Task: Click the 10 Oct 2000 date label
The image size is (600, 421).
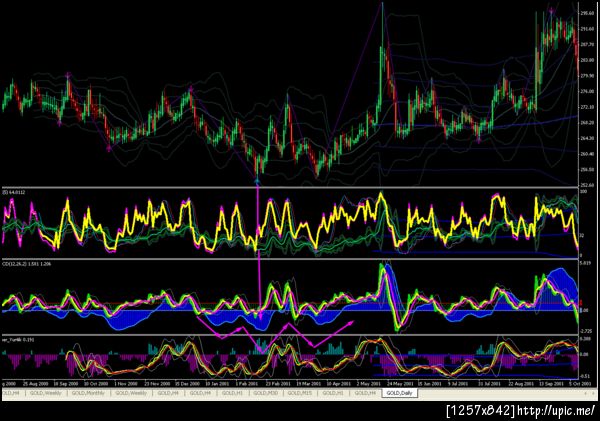Action: pos(96,383)
